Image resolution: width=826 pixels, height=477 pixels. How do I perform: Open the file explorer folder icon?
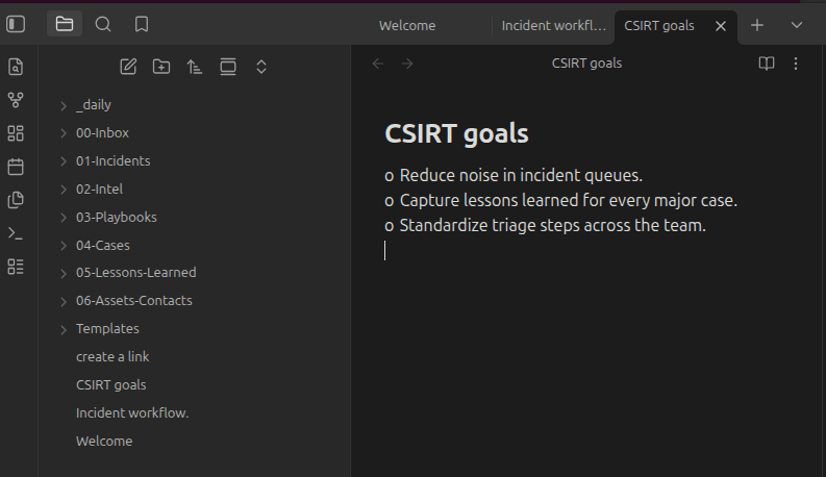tap(64, 24)
